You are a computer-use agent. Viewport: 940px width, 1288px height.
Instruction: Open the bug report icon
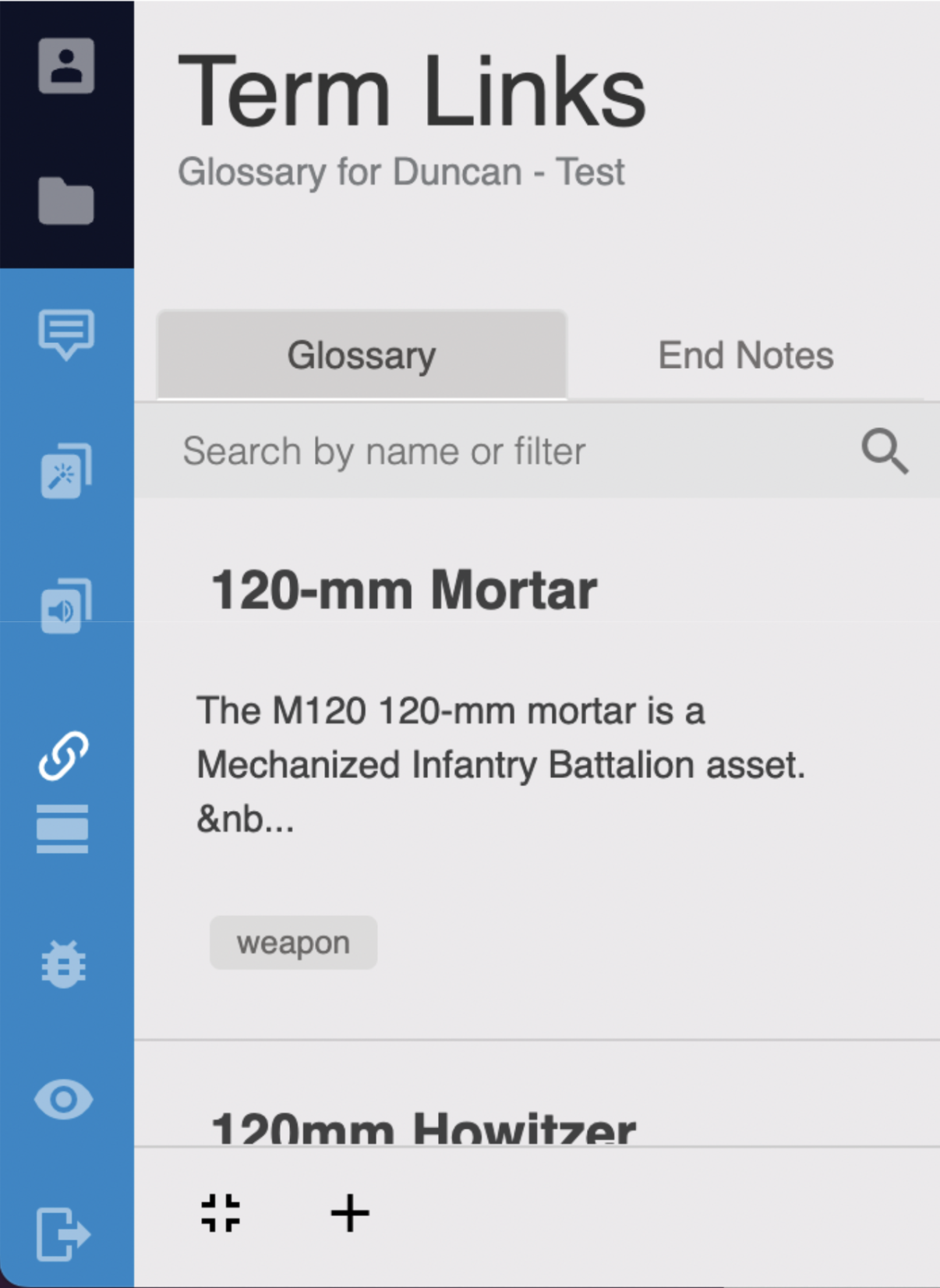[x=64, y=964]
